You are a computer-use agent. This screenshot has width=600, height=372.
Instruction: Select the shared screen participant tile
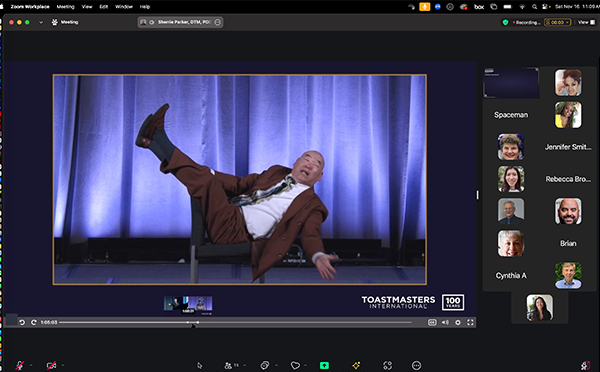tap(511, 83)
